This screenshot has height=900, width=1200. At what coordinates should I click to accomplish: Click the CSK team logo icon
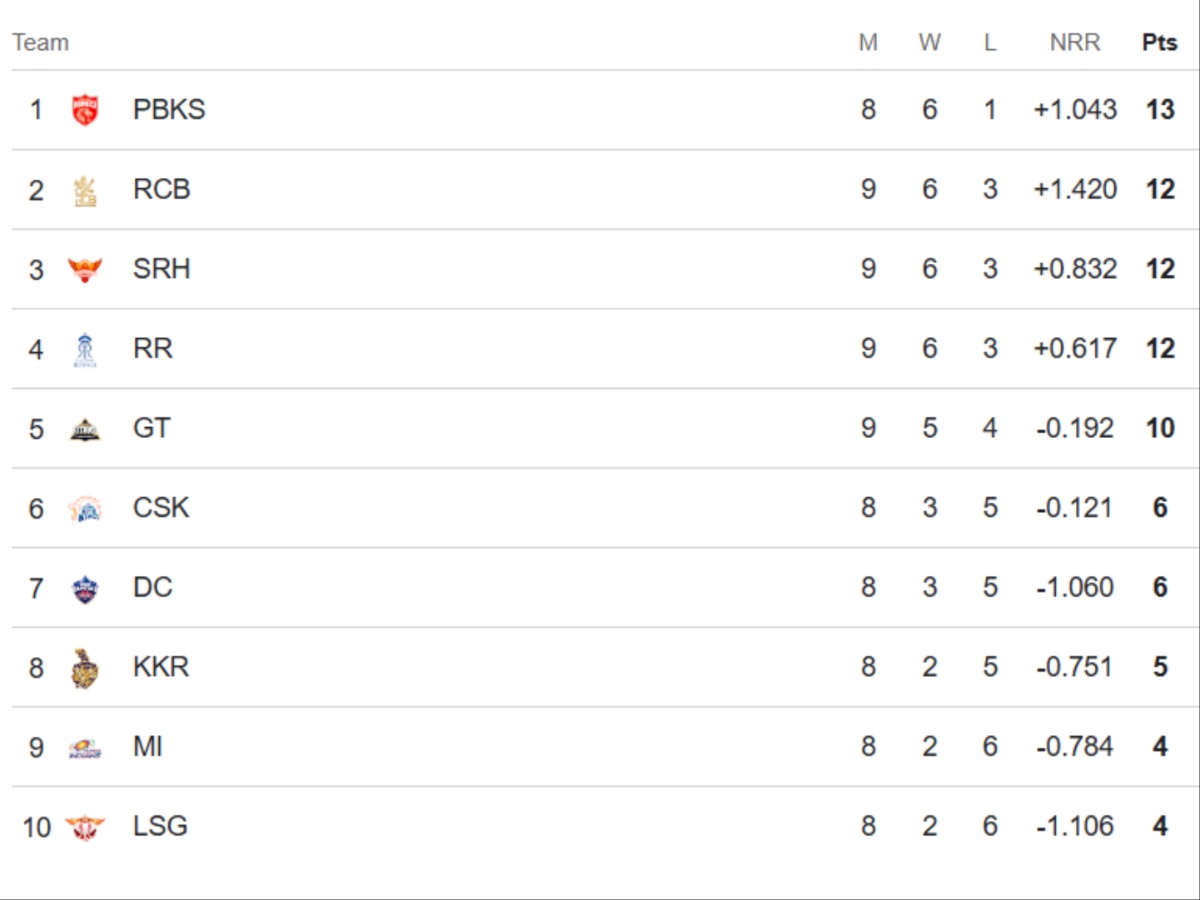tap(85, 508)
